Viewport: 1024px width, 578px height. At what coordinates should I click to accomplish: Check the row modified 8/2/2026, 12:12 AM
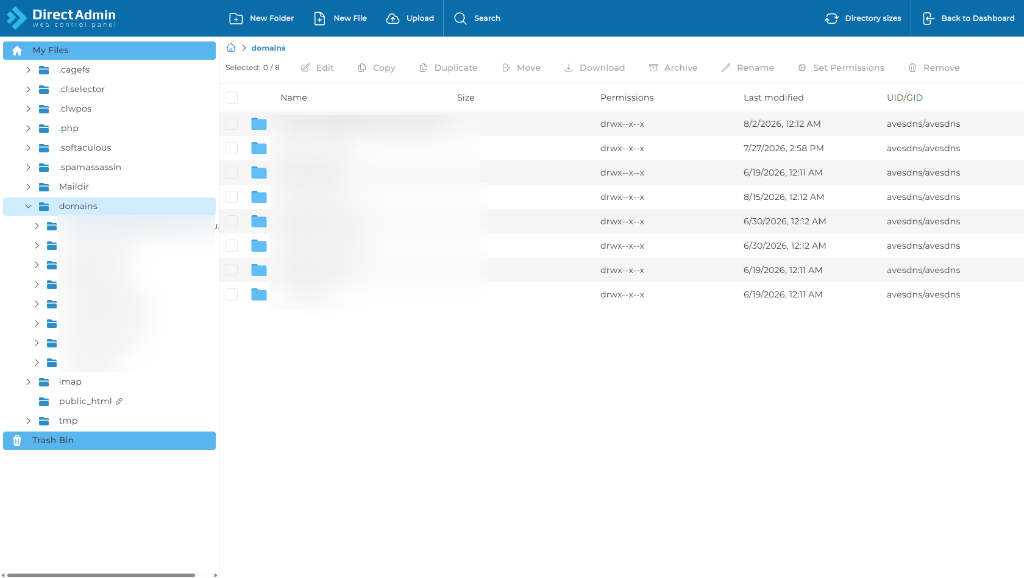click(231, 124)
